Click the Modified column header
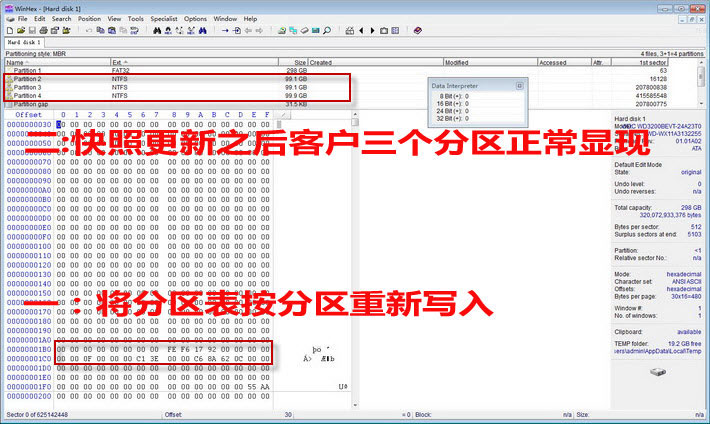This screenshot has height=424, width=710. (490, 62)
